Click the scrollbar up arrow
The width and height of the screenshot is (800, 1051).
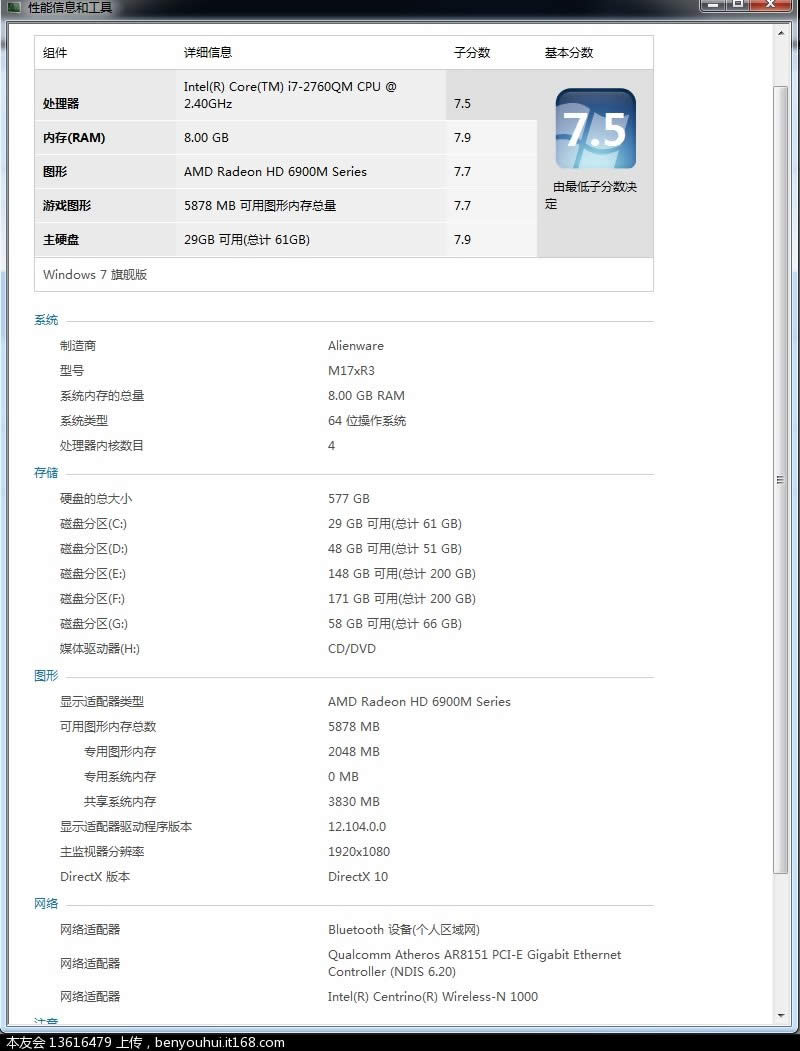coord(781,33)
